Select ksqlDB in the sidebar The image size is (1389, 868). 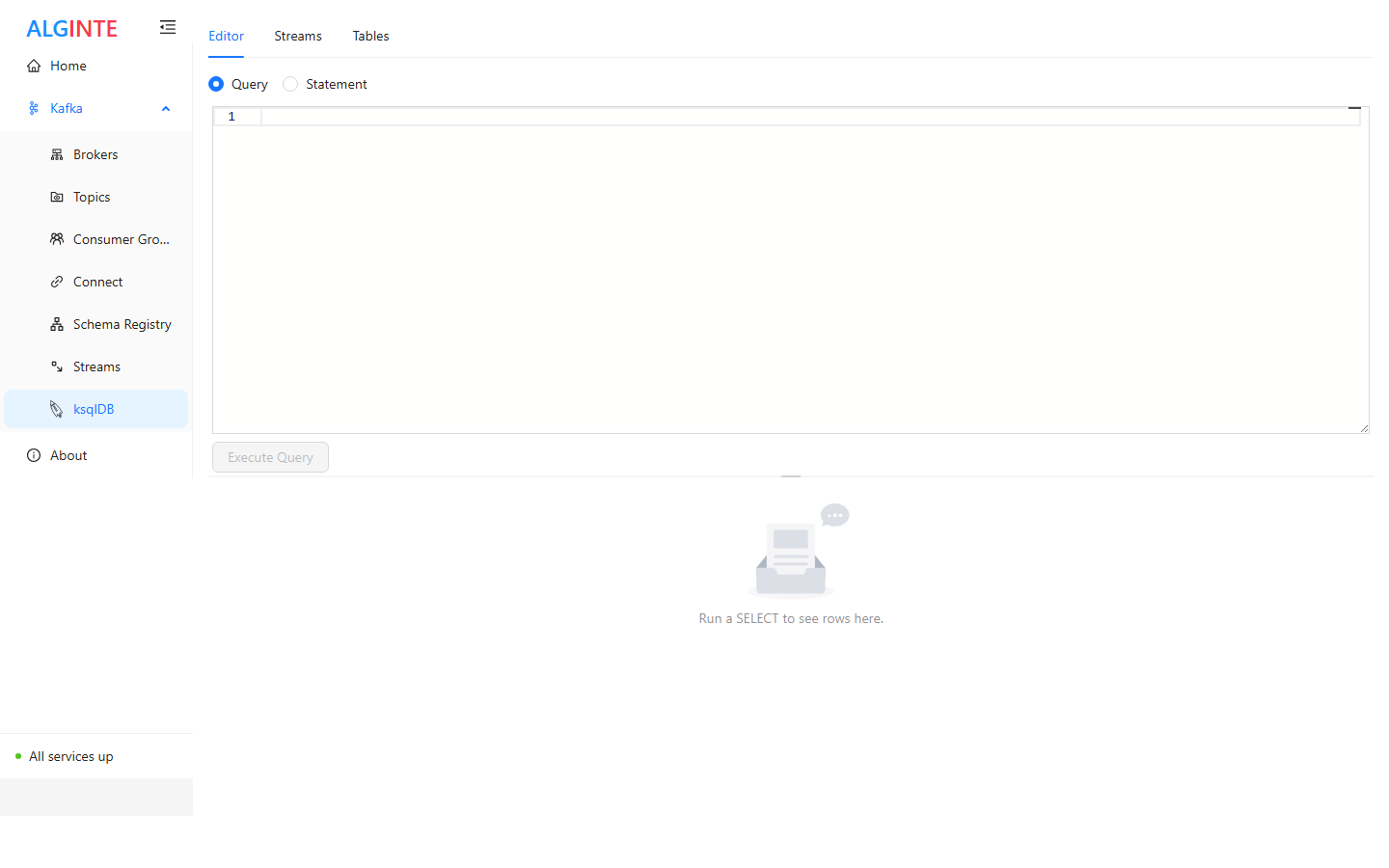click(95, 409)
